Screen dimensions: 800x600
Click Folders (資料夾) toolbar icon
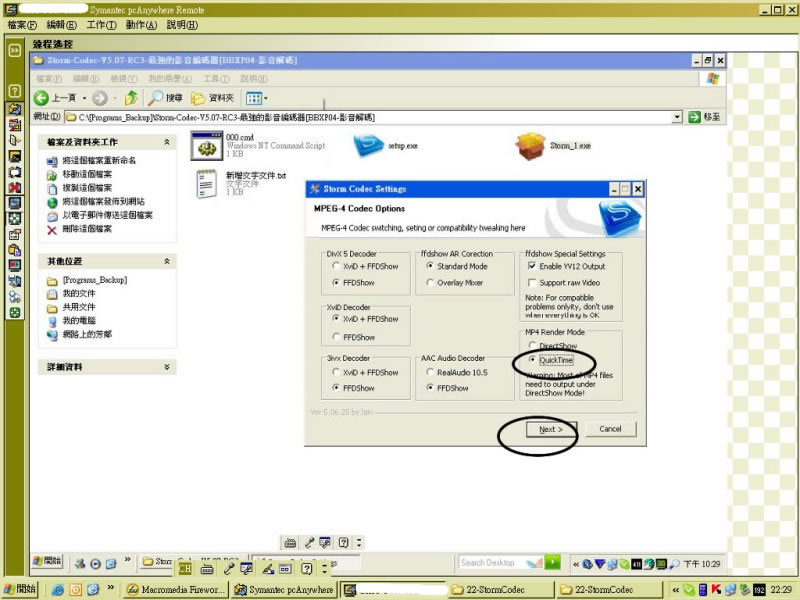[212, 98]
